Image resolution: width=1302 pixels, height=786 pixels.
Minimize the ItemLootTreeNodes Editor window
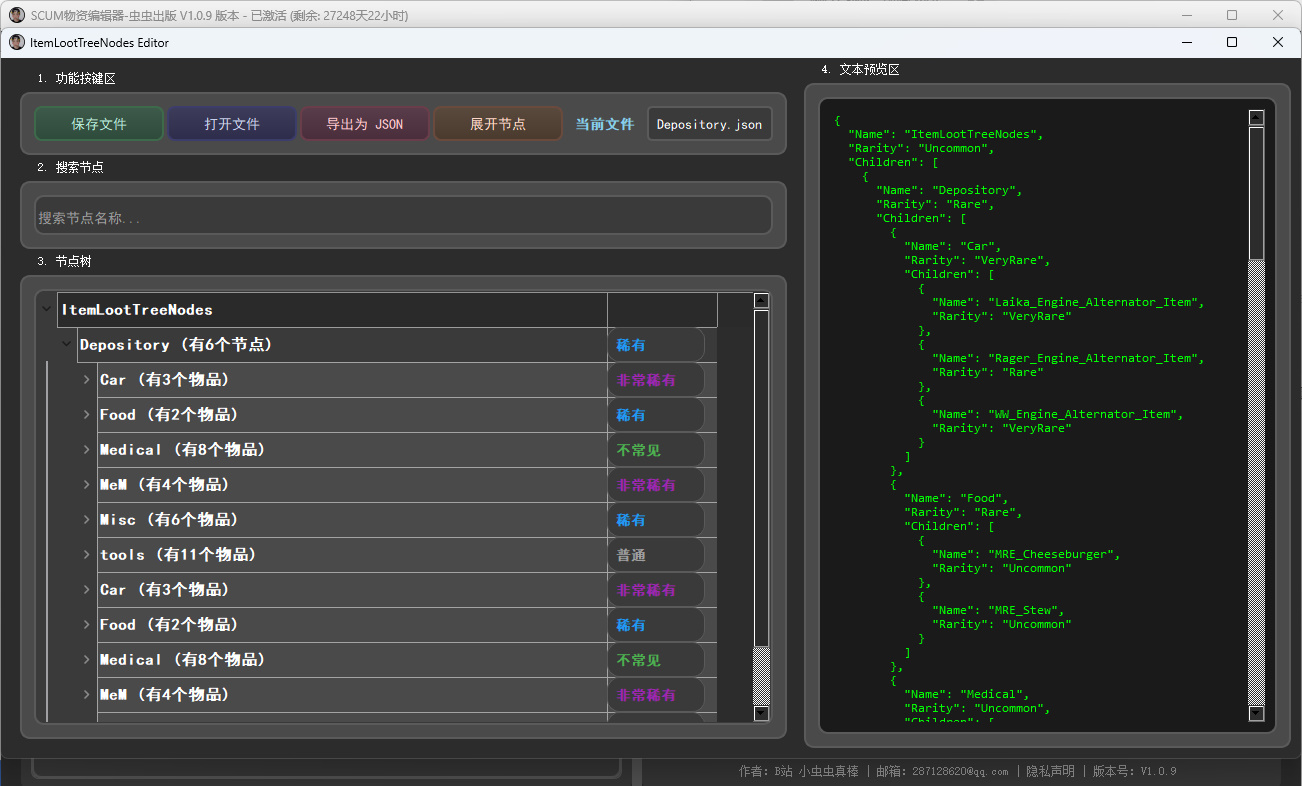point(1186,42)
